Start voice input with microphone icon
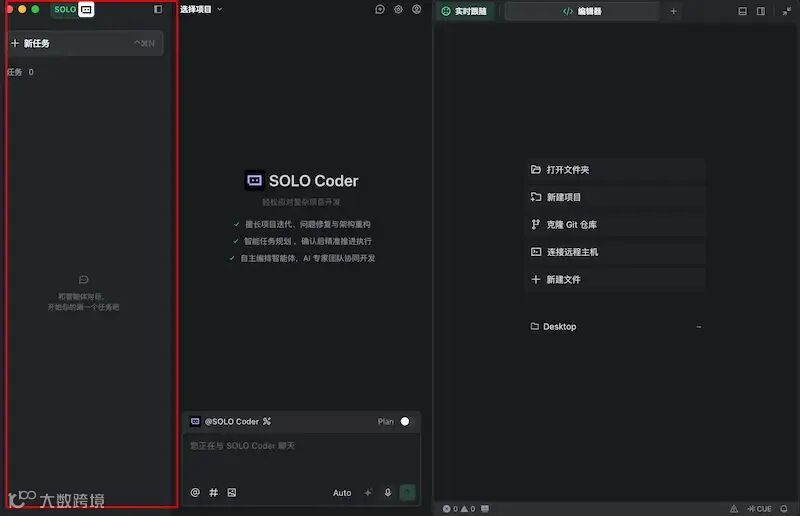Image resolution: width=800 pixels, height=516 pixels. 388,493
